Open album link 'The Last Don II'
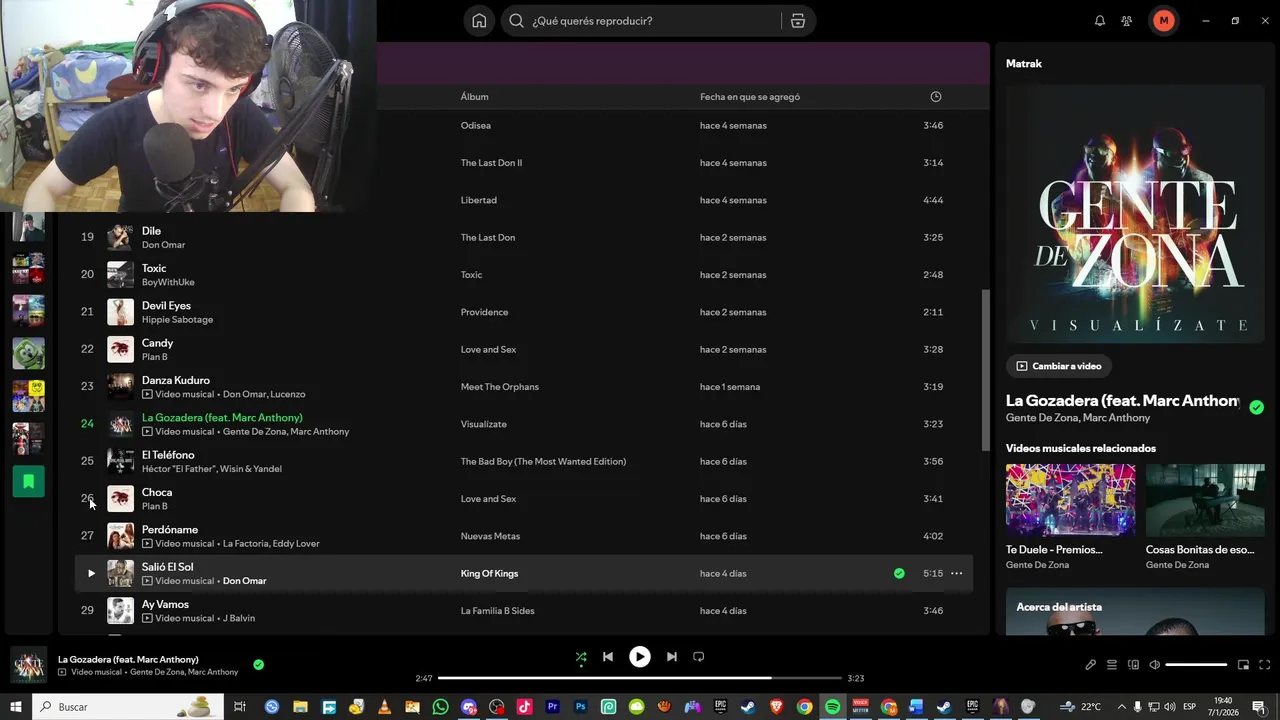The width and height of the screenshot is (1280, 720). click(491, 163)
